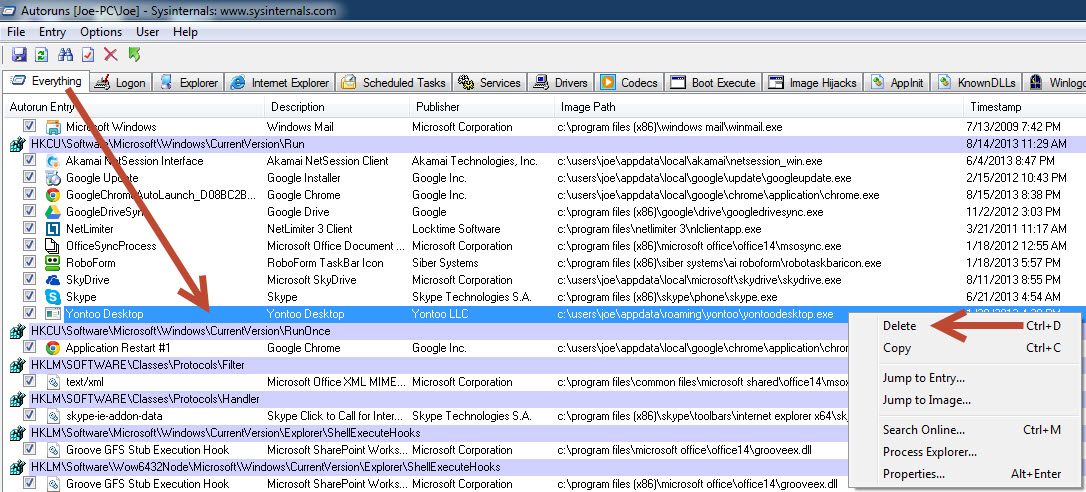1086x492 pixels.
Task: Disable the NetLimiter autorun checkbox
Action: coord(29,228)
